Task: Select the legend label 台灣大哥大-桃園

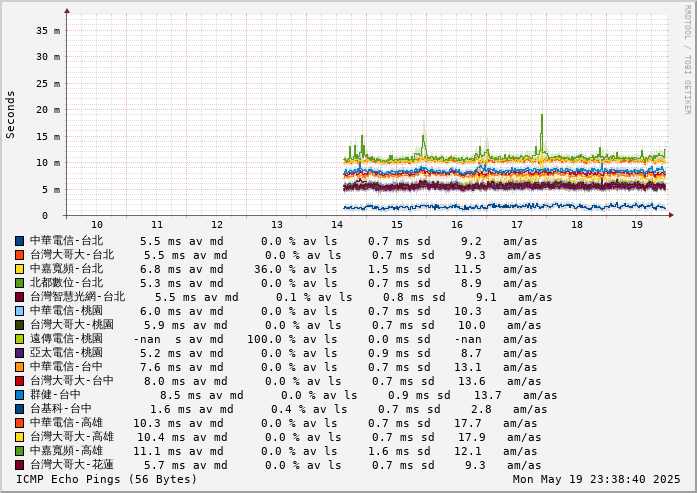Action: coord(72,325)
